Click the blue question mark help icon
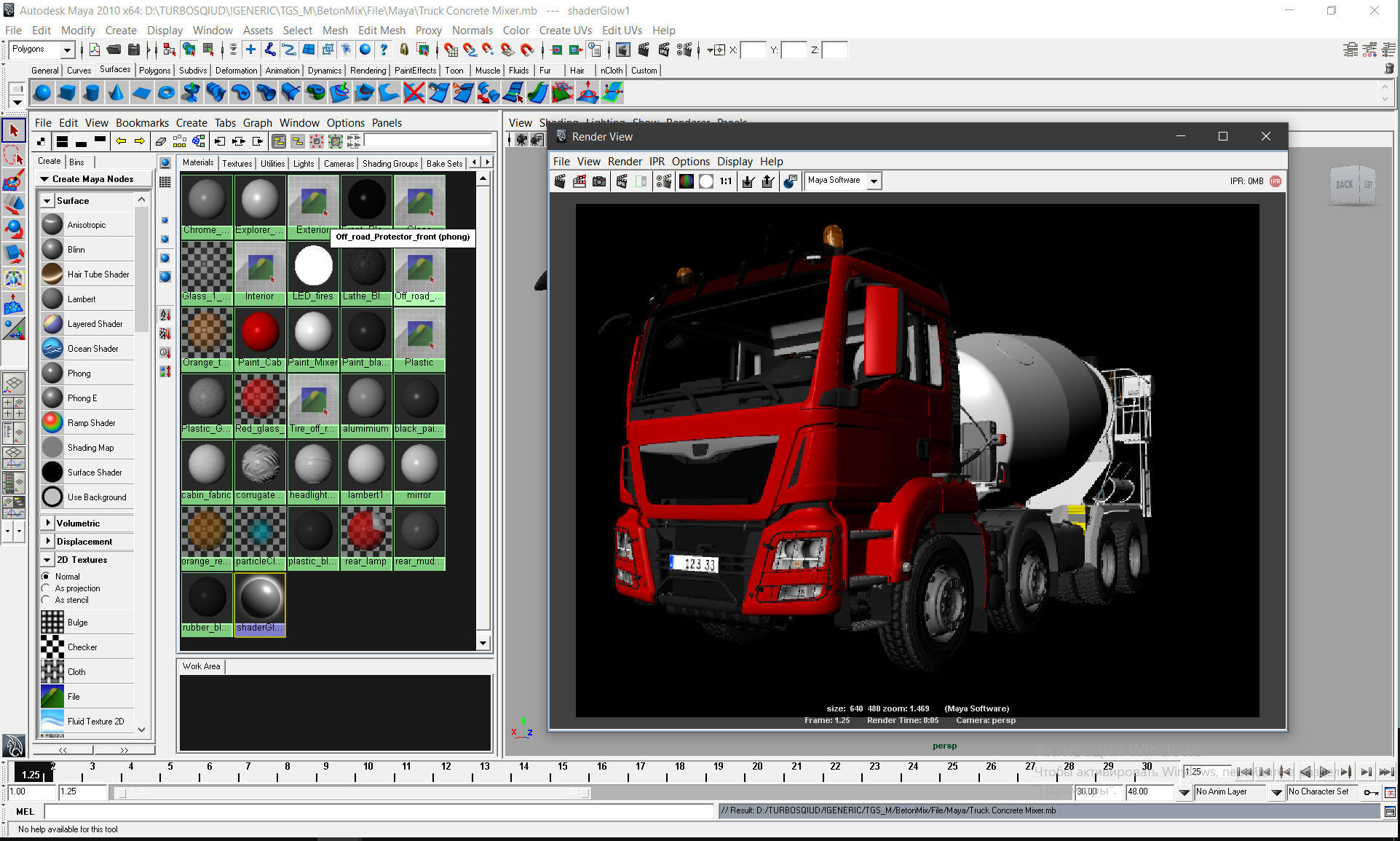Image resolution: width=1400 pixels, height=841 pixels. [x=384, y=50]
